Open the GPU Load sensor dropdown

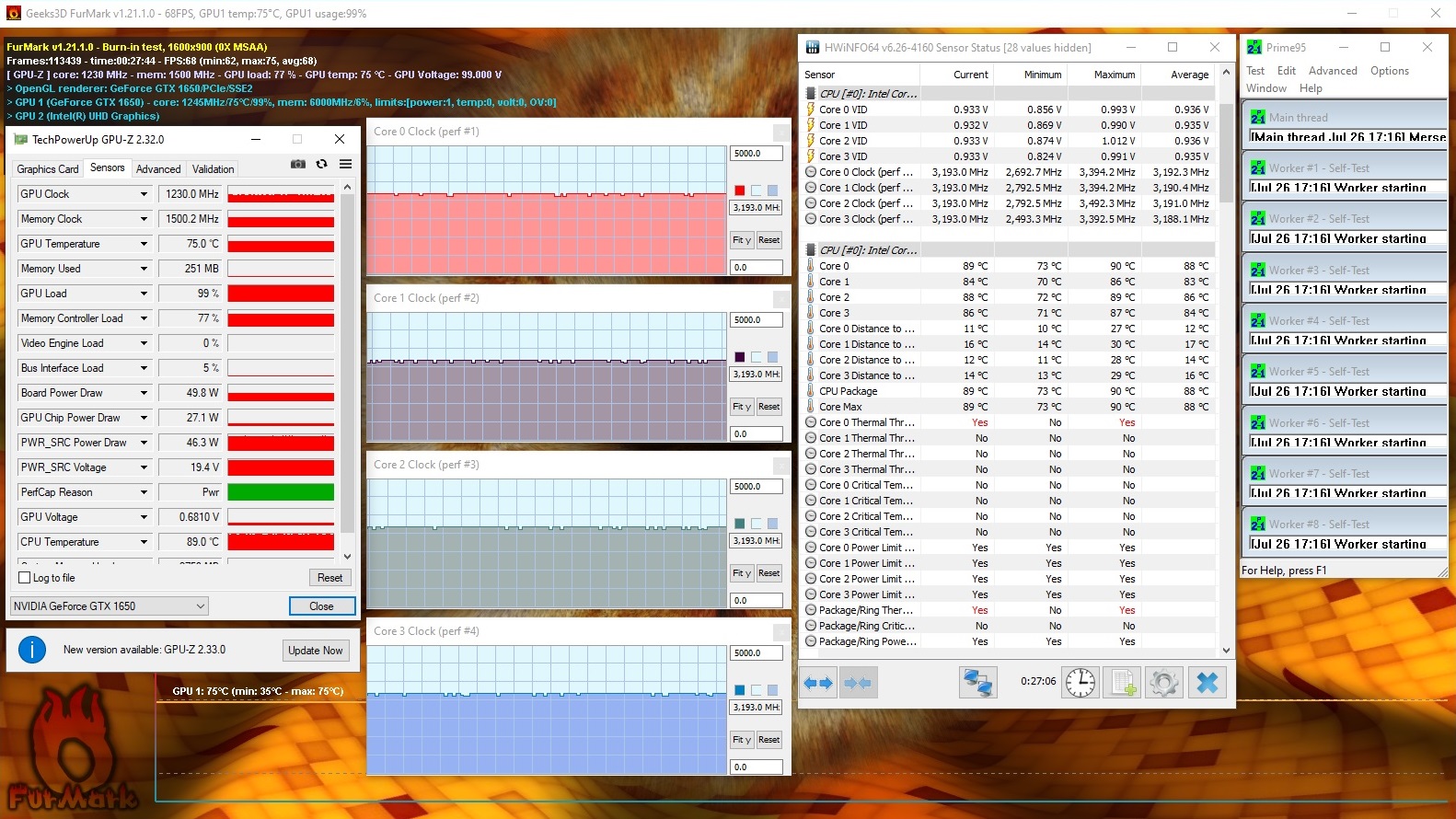click(x=144, y=294)
